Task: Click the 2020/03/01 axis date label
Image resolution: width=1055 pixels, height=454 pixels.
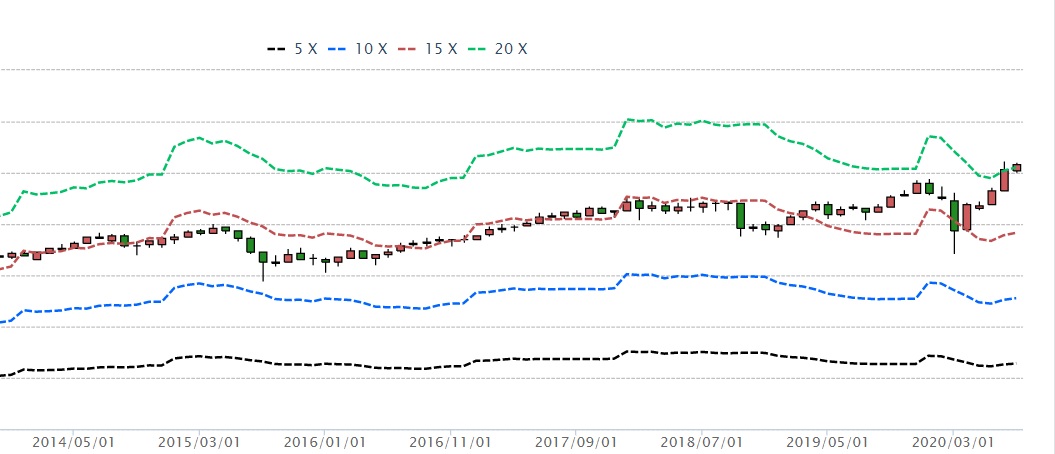Action: click(x=953, y=443)
